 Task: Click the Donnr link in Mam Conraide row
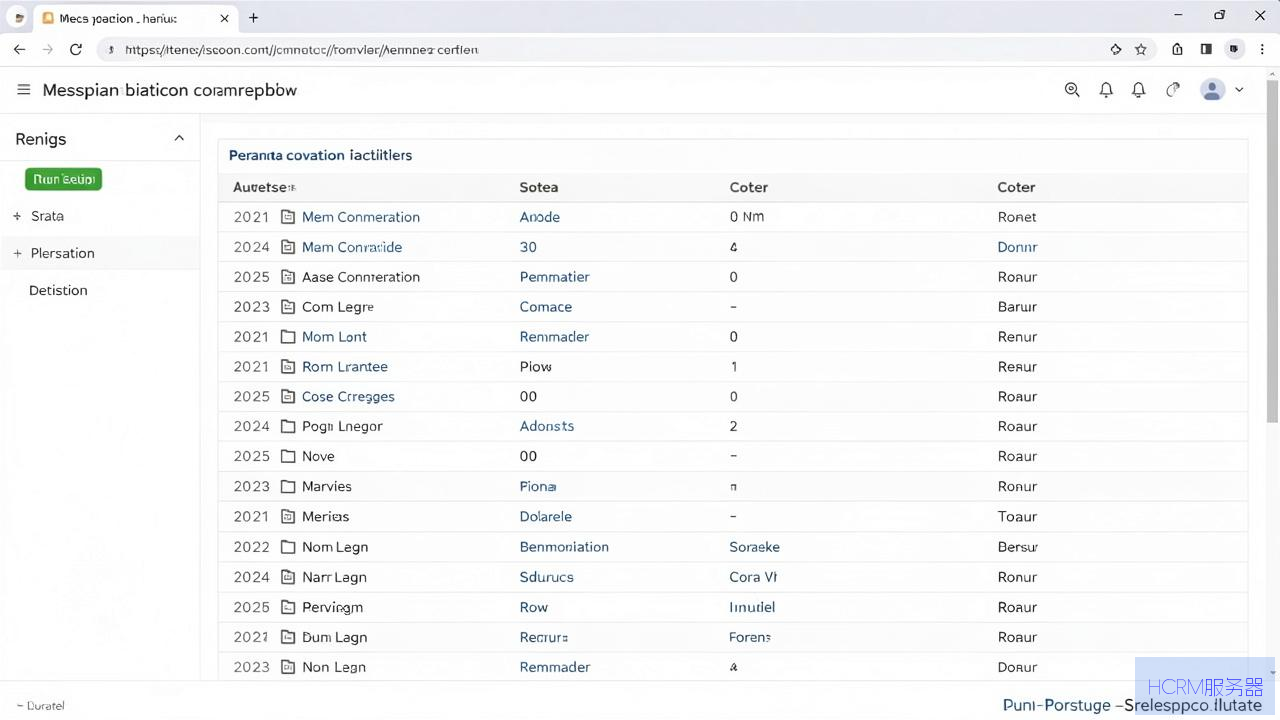[1017, 247]
